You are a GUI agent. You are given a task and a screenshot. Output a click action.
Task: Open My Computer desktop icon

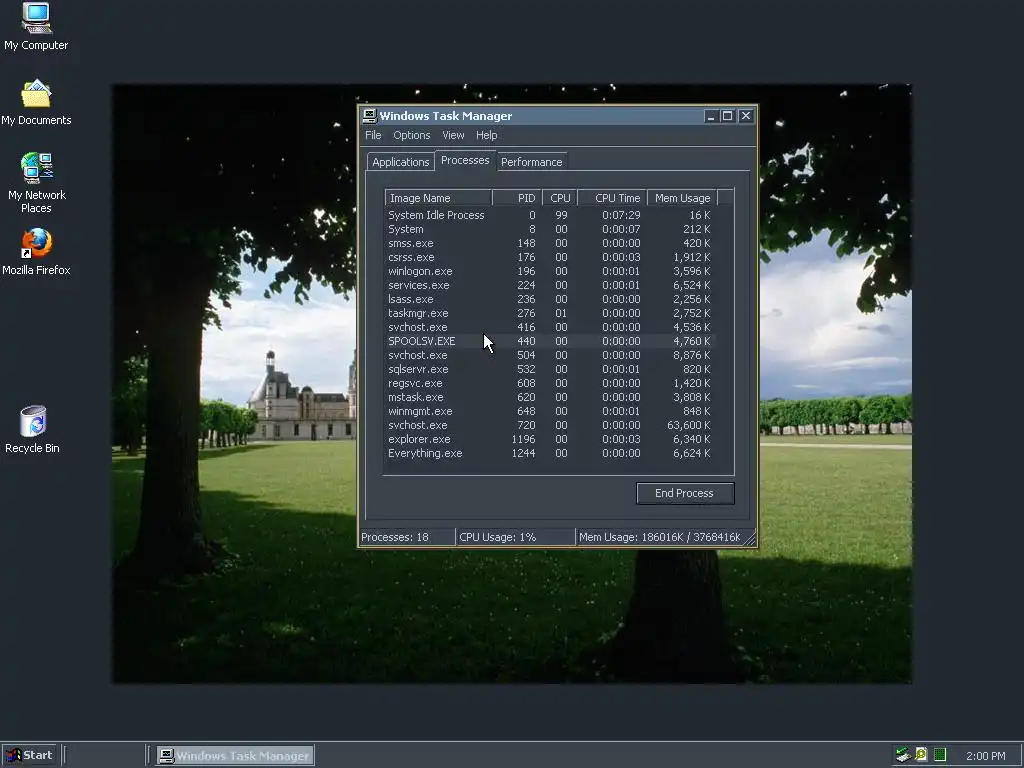point(36,26)
